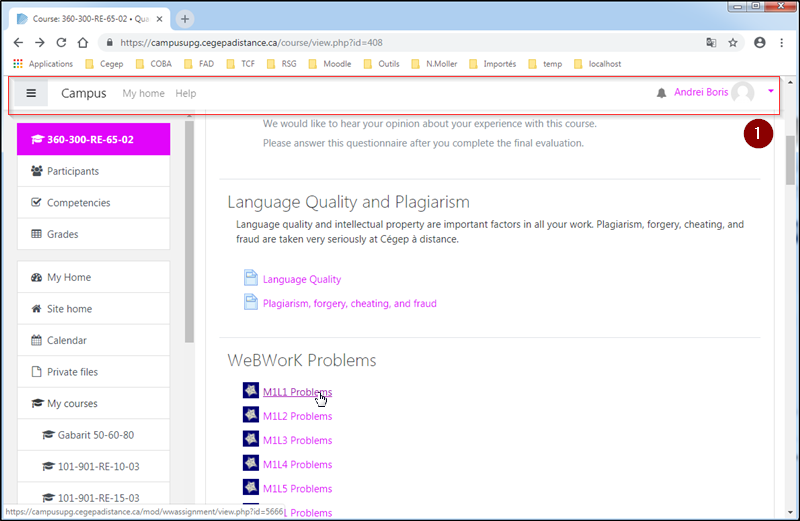800x521 pixels.
Task: Open the notifications bell icon
Action: click(661, 93)
